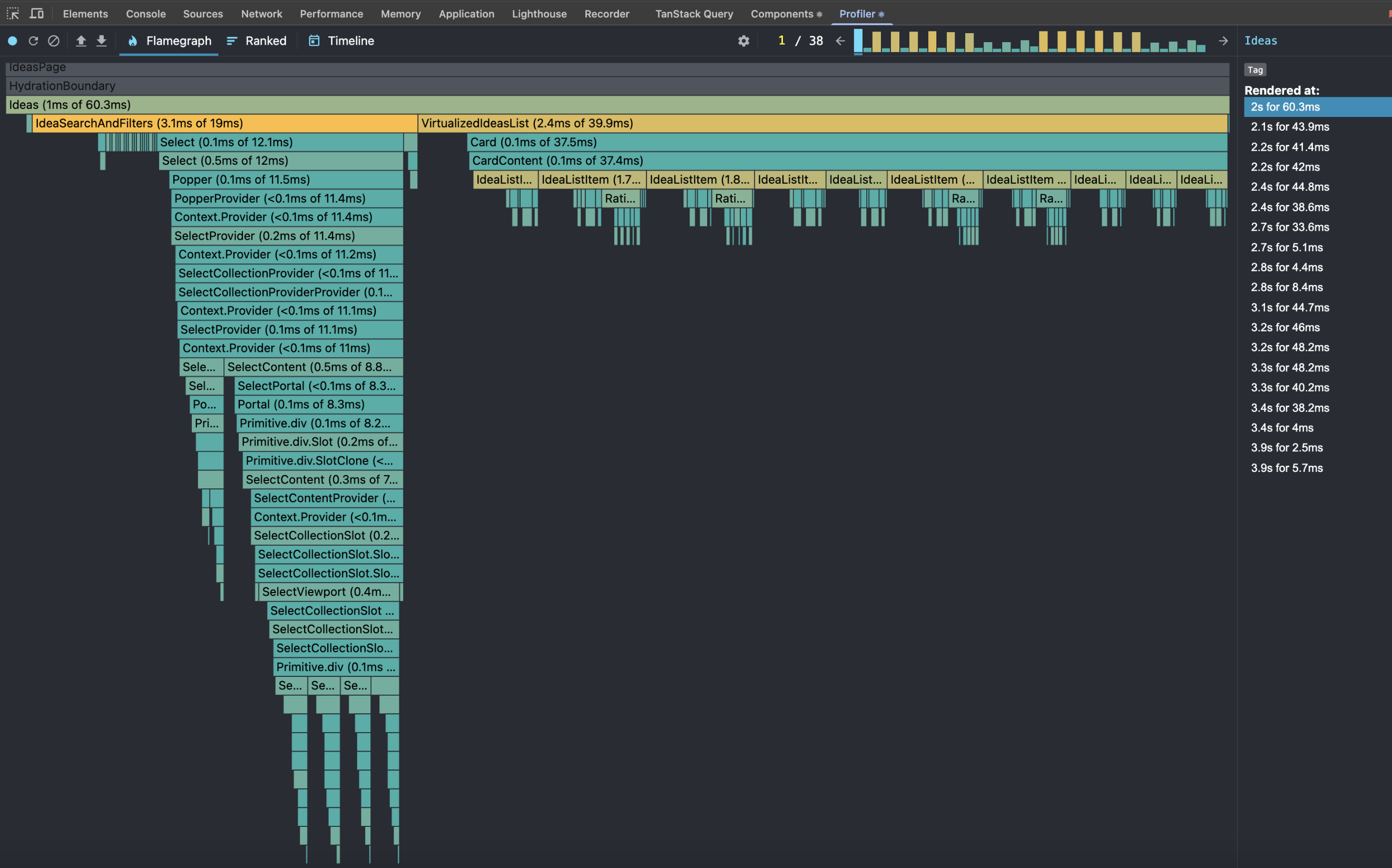Click the inspect element picker icon

[13, 13]
